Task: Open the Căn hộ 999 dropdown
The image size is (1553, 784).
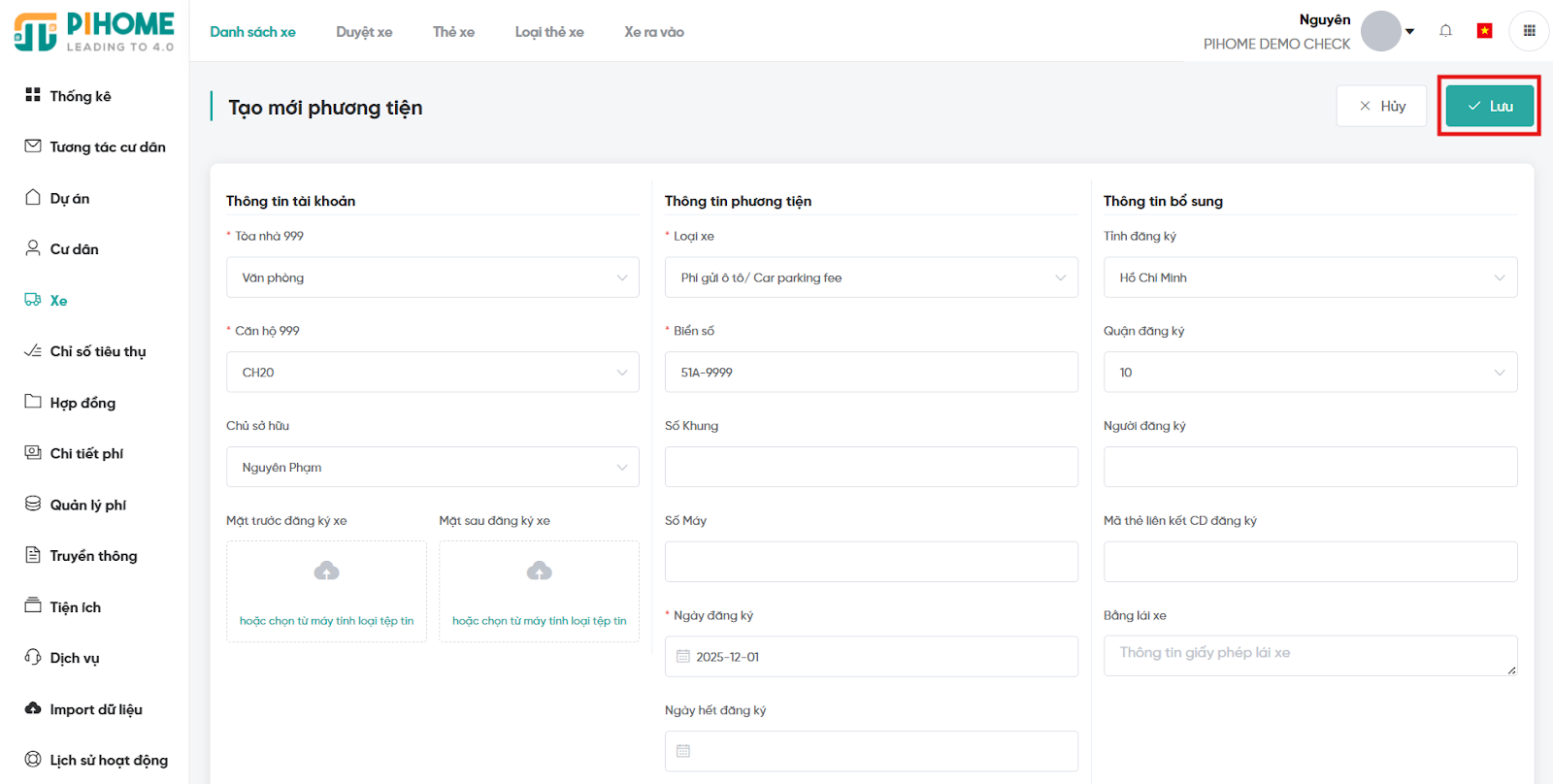Action: pos(432,373)
